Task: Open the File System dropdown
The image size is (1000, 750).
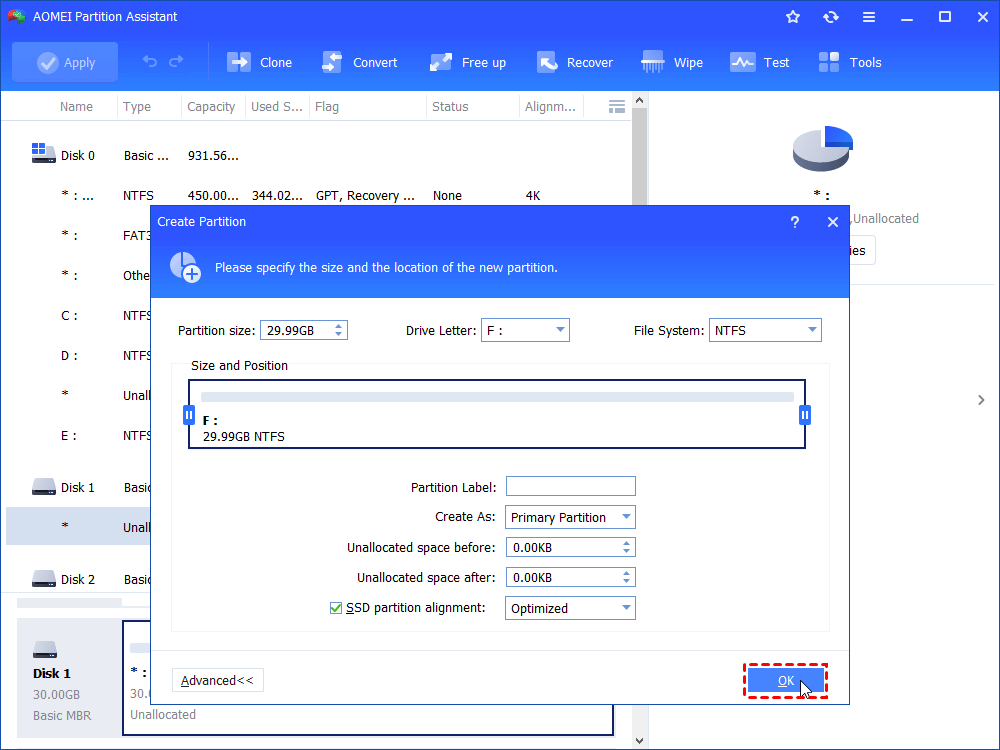Action: 765,330
